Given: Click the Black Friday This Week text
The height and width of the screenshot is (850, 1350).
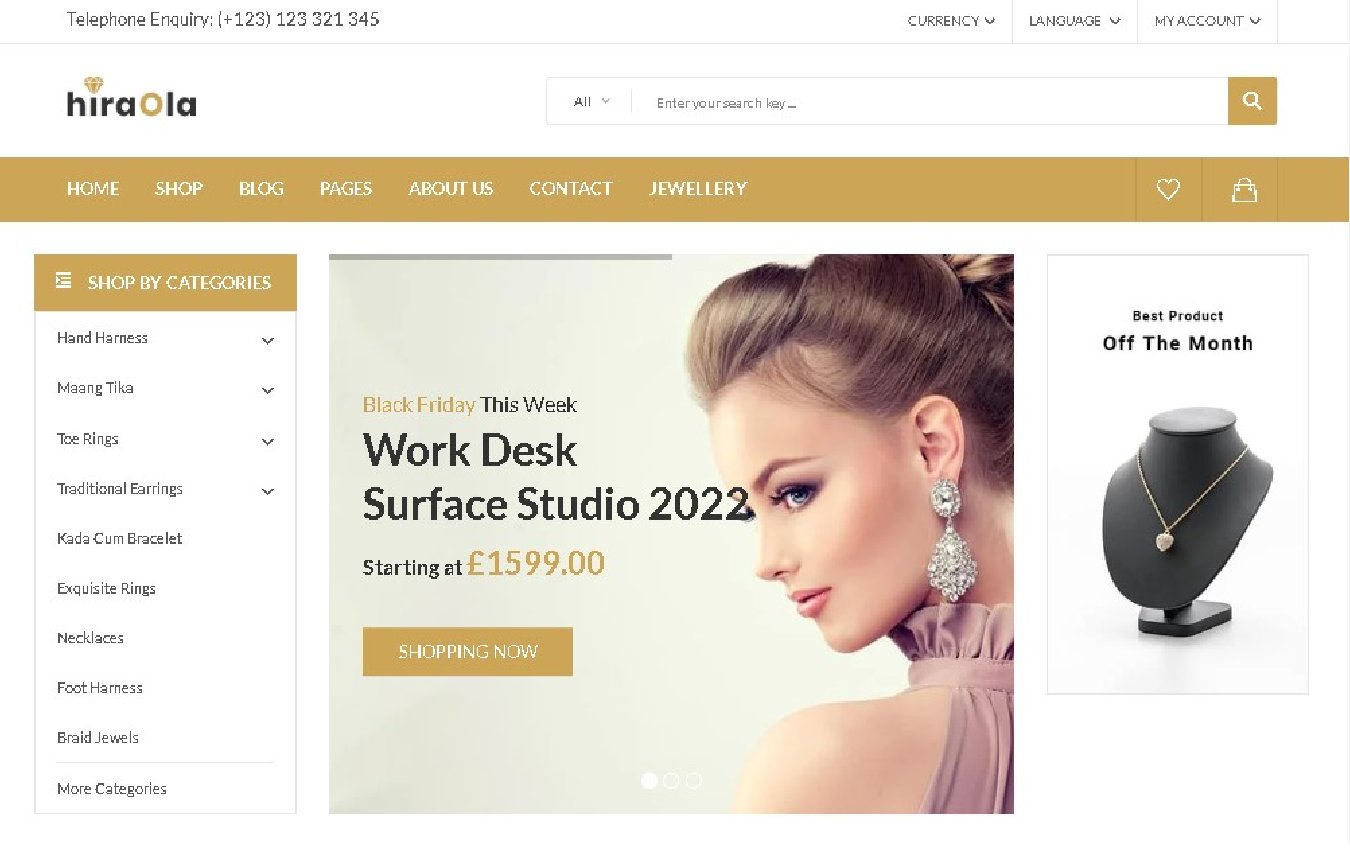Looking at the screenshot, I should (x=470, y=405).
